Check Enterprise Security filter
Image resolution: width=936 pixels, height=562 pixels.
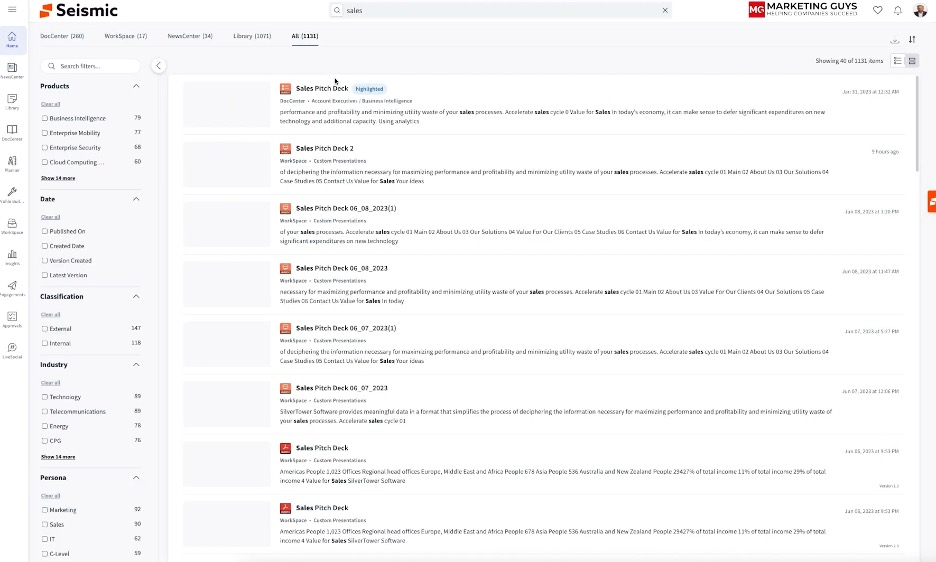[x=45, y=148]
